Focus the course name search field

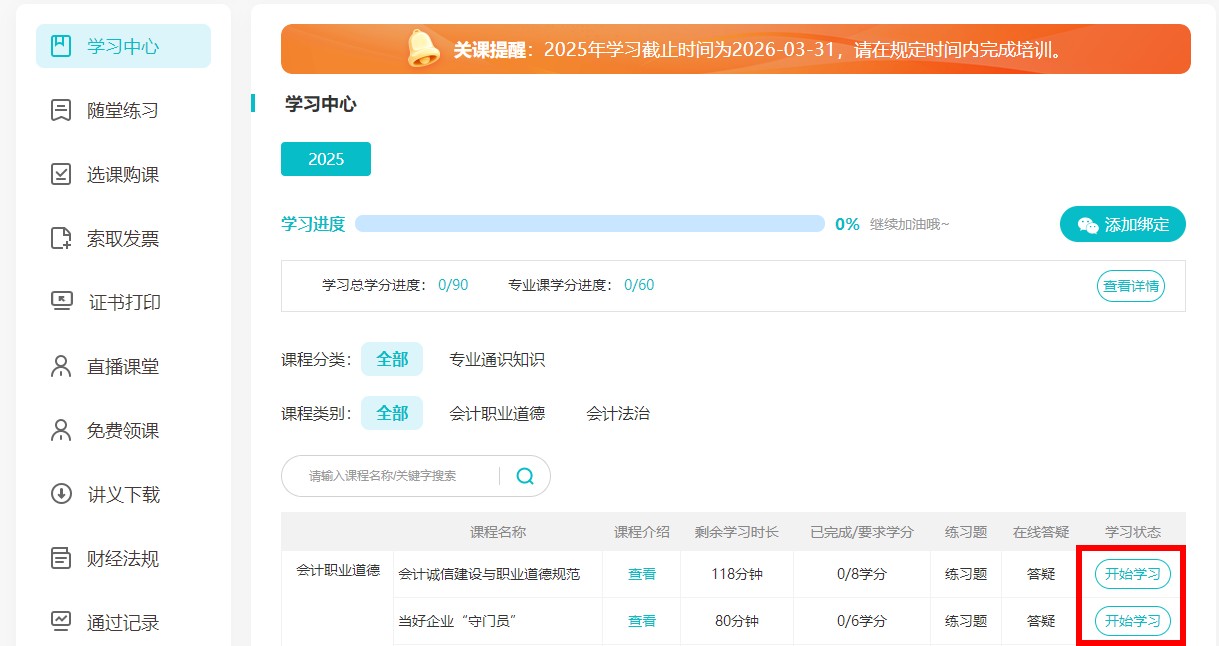(x=400, y=476)
